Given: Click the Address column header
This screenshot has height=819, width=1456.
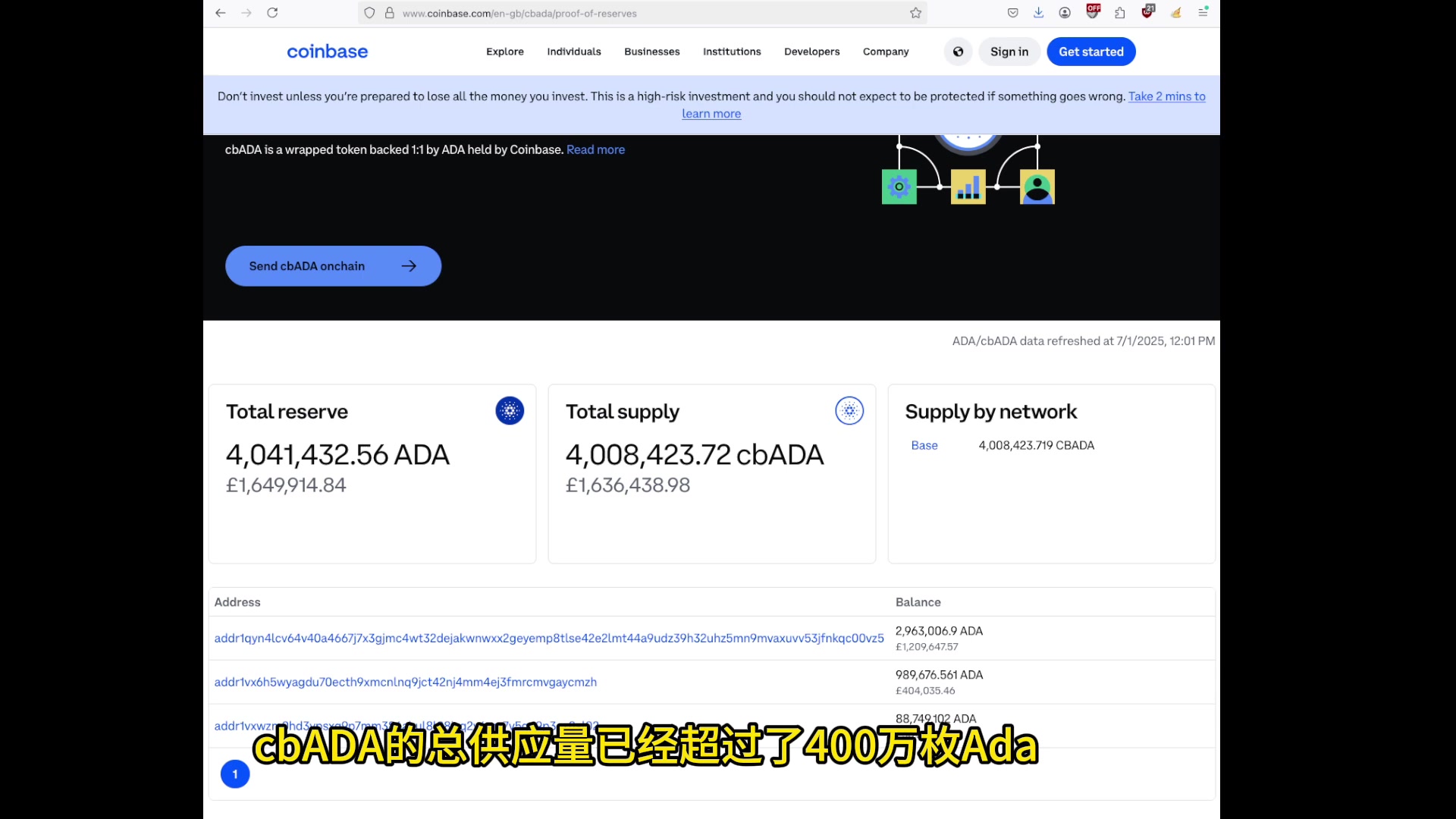Looking at the screenshot, I should [x=237, y=602].
